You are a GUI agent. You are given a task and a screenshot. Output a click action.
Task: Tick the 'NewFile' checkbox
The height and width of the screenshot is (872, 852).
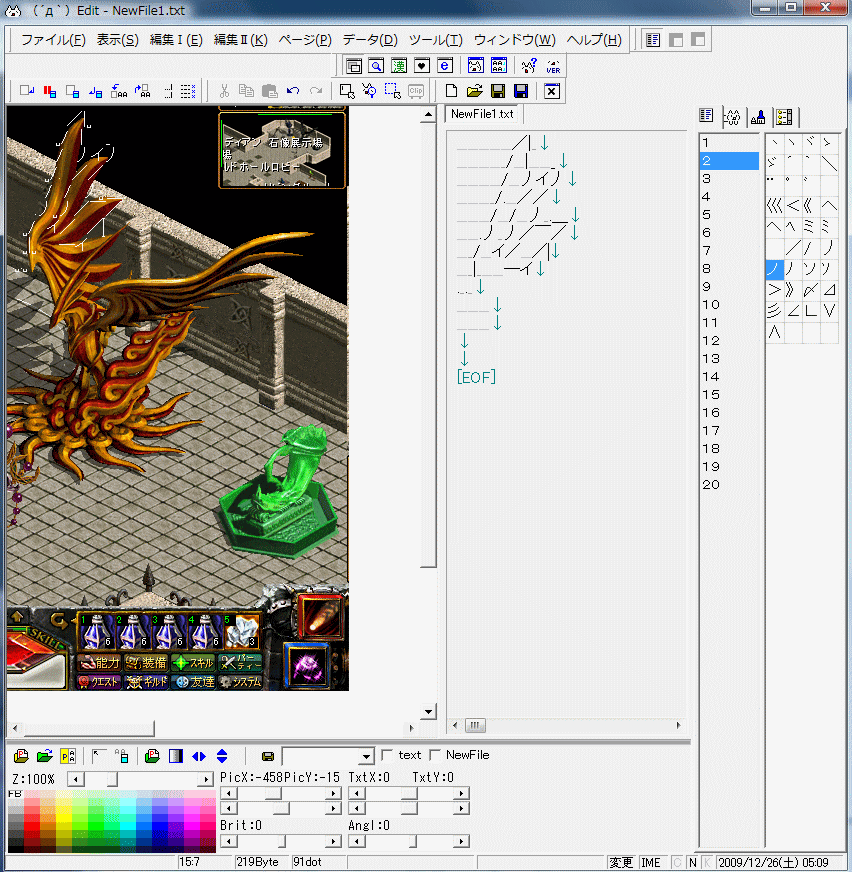pos(435,755)
